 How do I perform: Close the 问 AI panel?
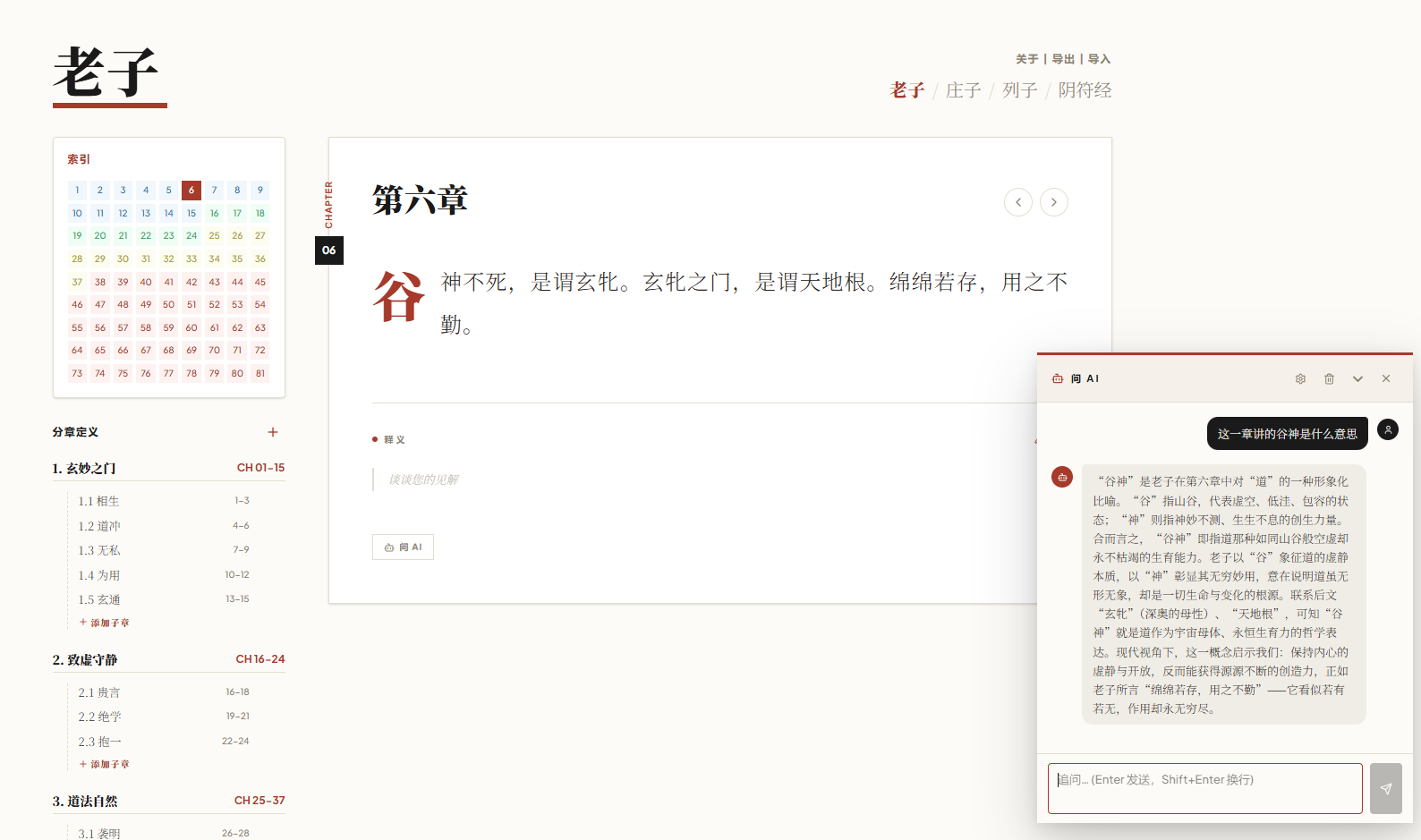pyautogui.click(x=1386, y=379)
